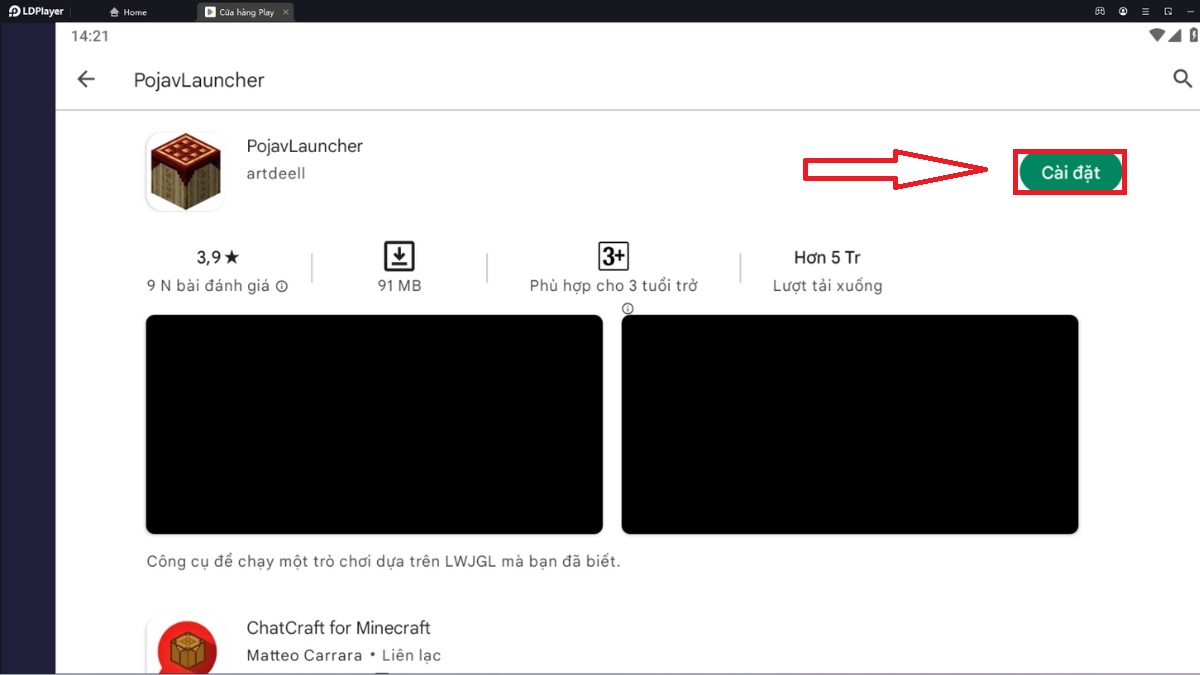Open LDPlayer game controls settings
Screen dimensions: 1200x675
point(1099,11)
